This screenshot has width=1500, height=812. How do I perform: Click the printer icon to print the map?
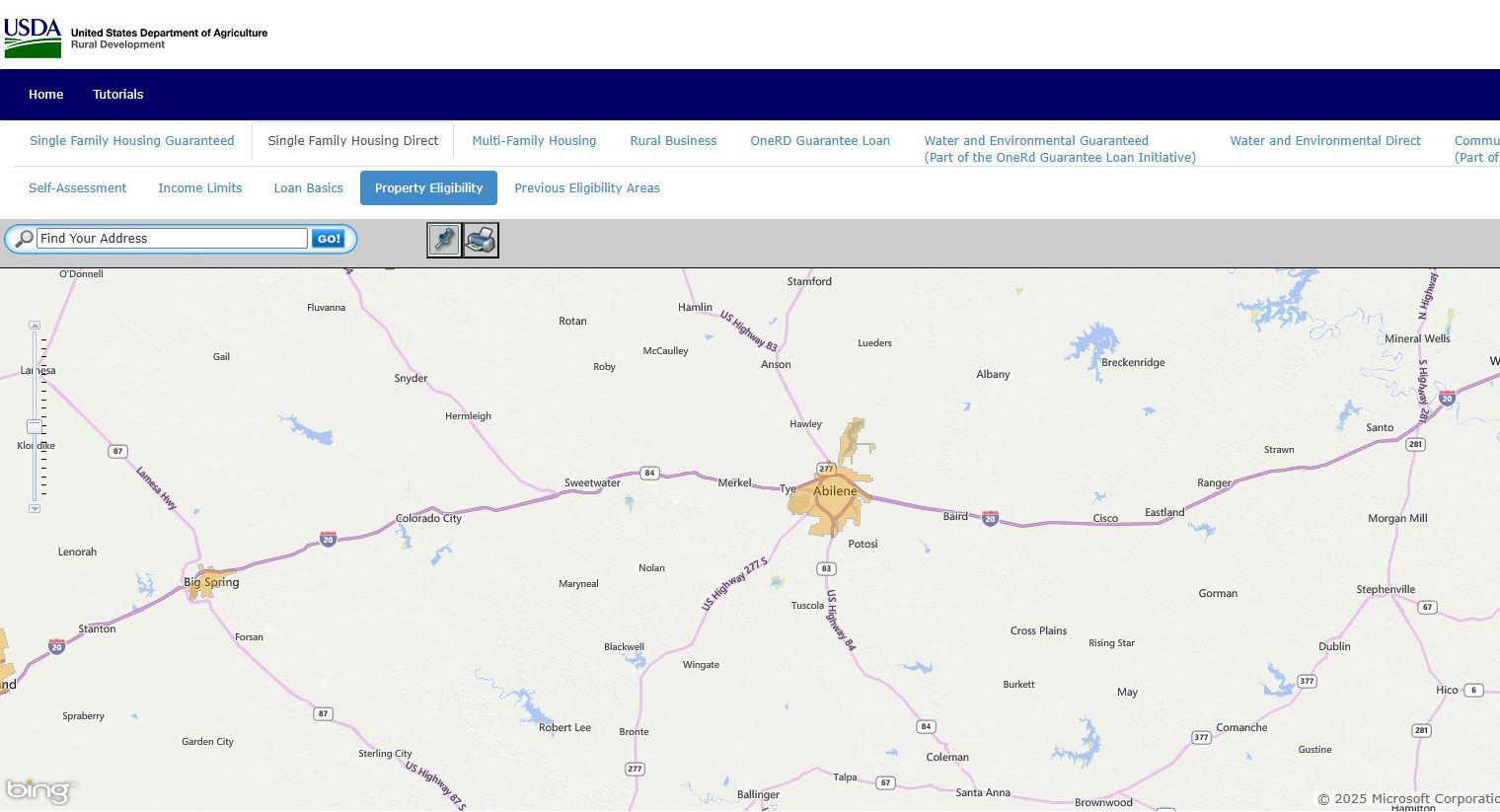pyautogui.click(x=481, y=240)
